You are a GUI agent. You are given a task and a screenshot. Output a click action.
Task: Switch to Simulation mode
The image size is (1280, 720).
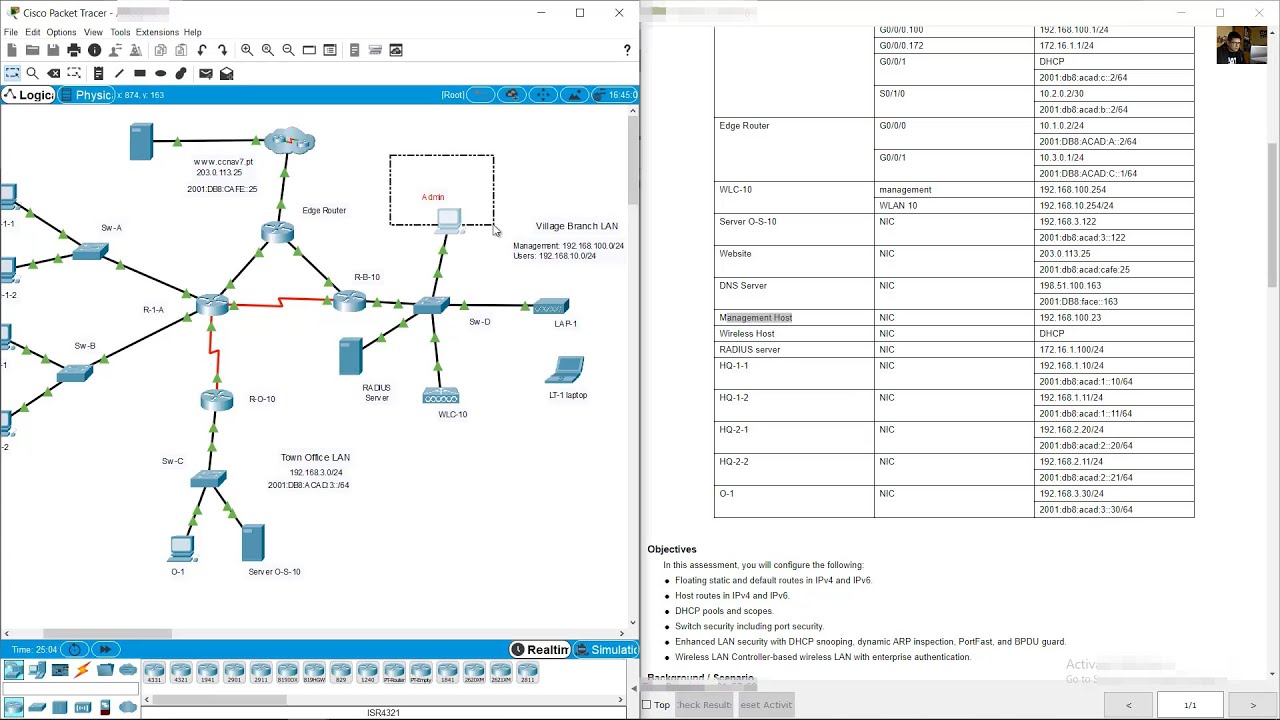[605, 650]
